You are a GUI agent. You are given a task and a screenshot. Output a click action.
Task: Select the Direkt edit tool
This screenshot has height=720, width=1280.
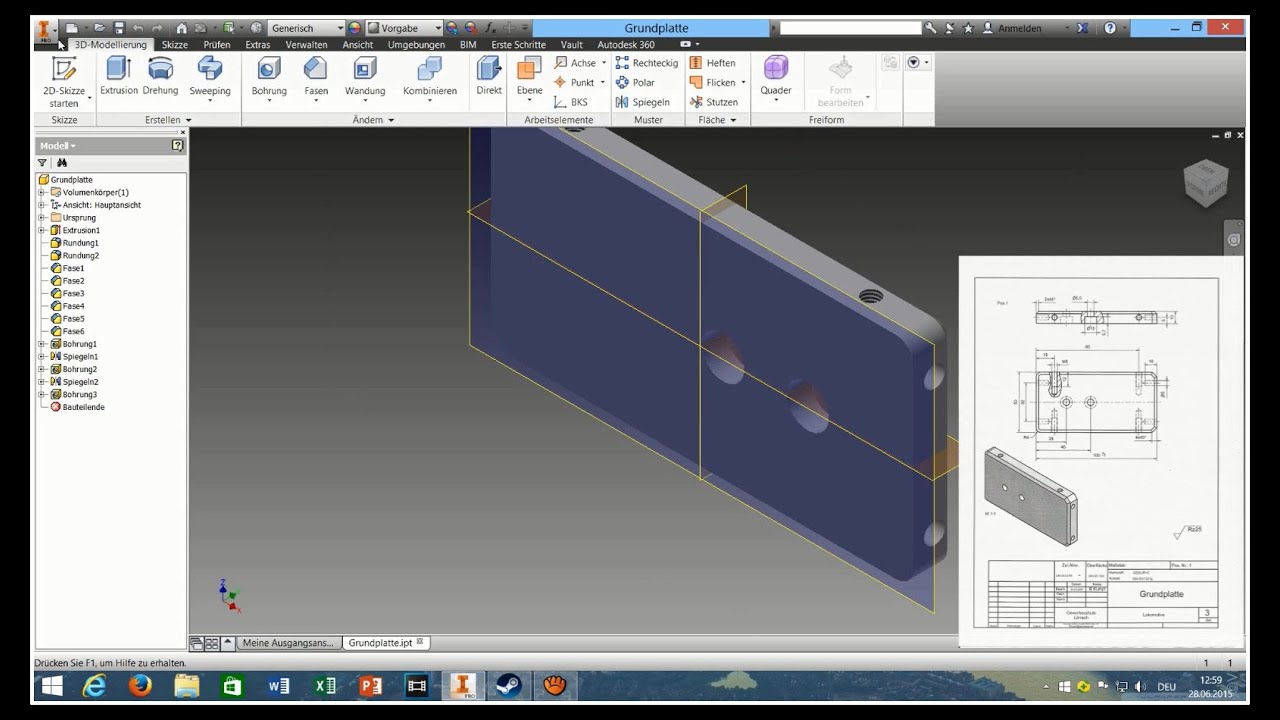tap(489, 77)
